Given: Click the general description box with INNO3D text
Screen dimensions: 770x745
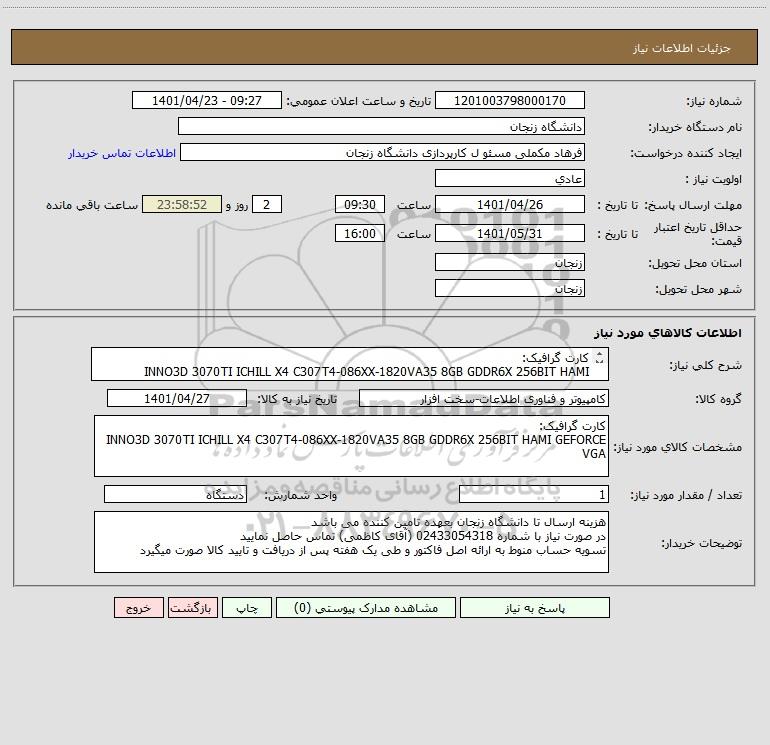Looking at the screenshot, I should [x=350, y=364].
